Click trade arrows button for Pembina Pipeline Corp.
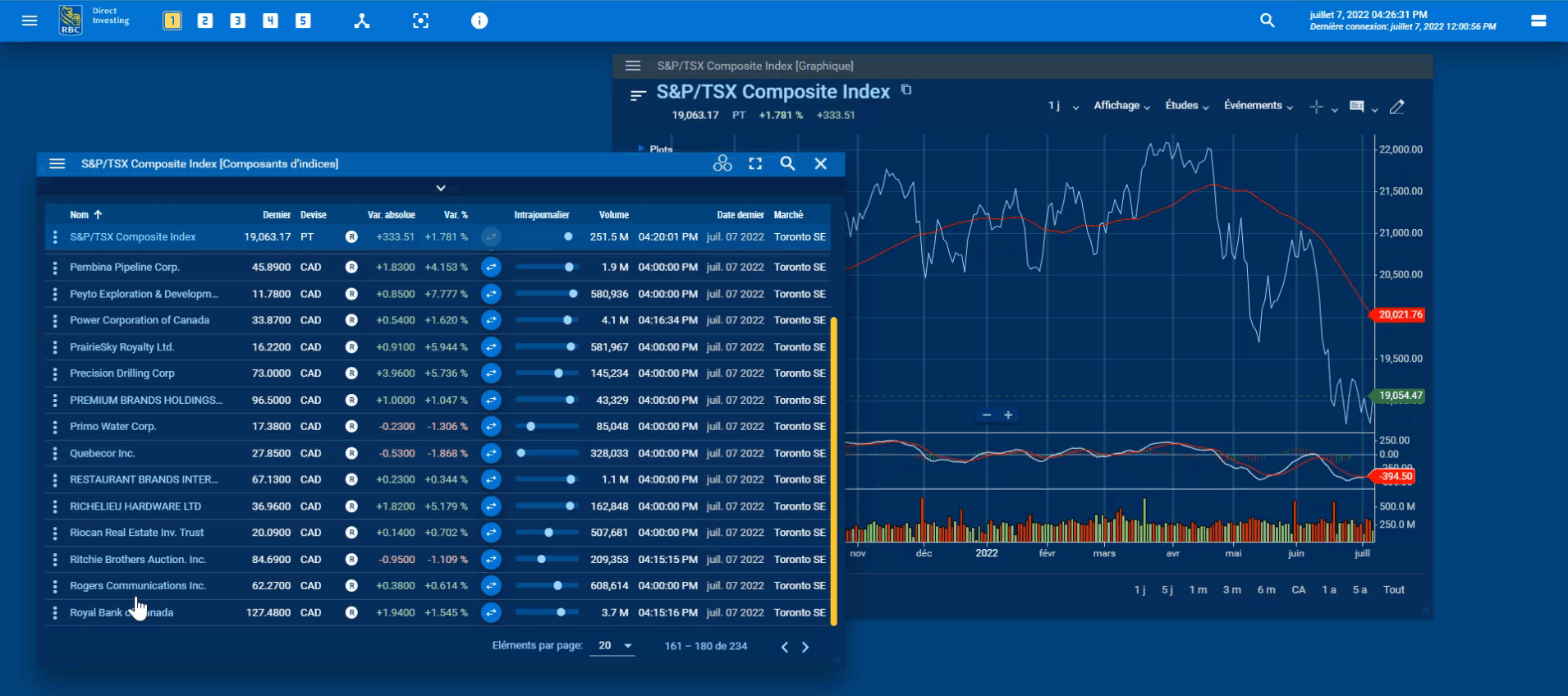Screen dimensions: 1568x696 tap(491, 267)
